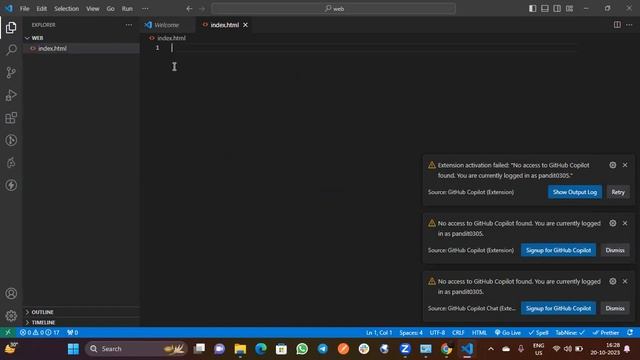
Task: Open the Customize Layout icon
Action: (569, 9)
